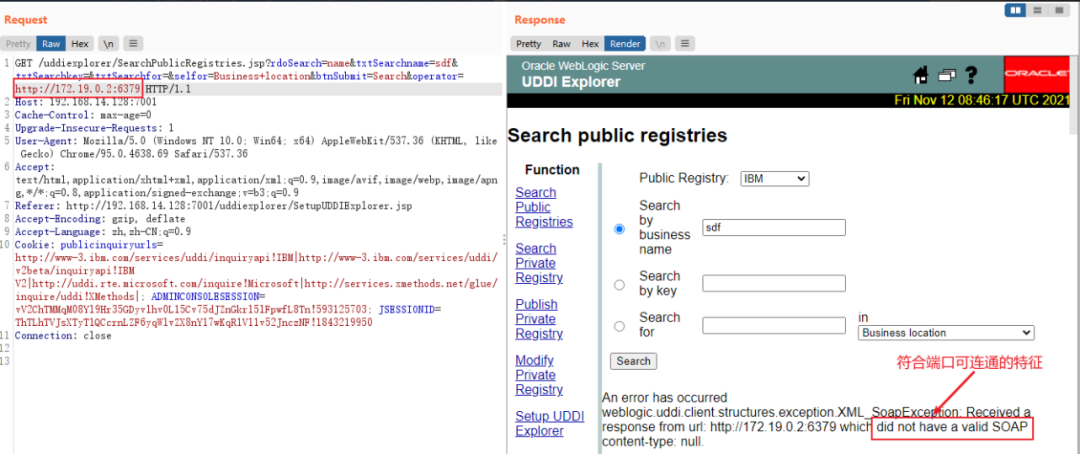Screen dimensions: 1080x454
Task: Toggle \n non-printable characters in Request panel
Action: 109,43
